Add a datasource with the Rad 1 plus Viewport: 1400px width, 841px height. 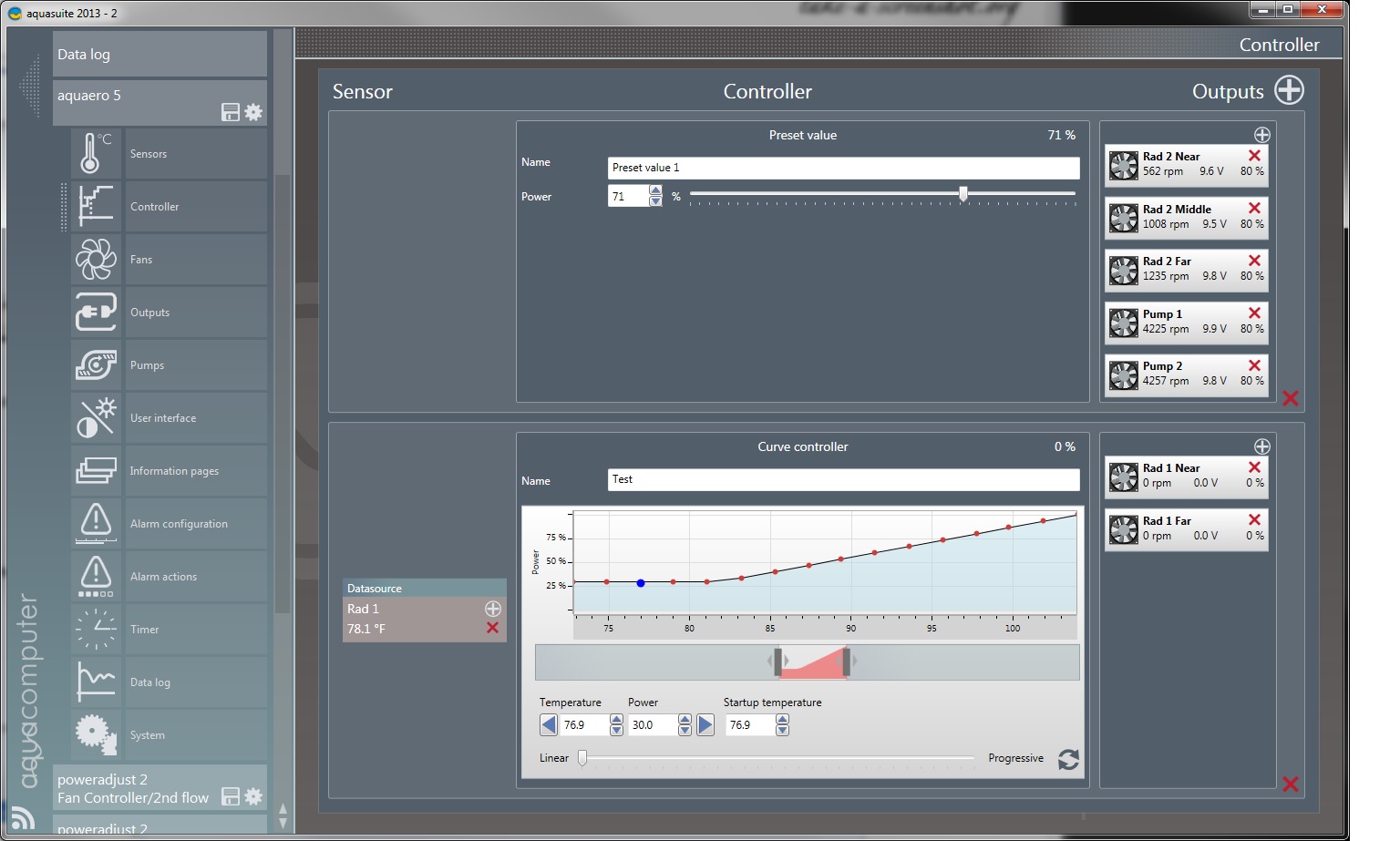click(493, 609)
